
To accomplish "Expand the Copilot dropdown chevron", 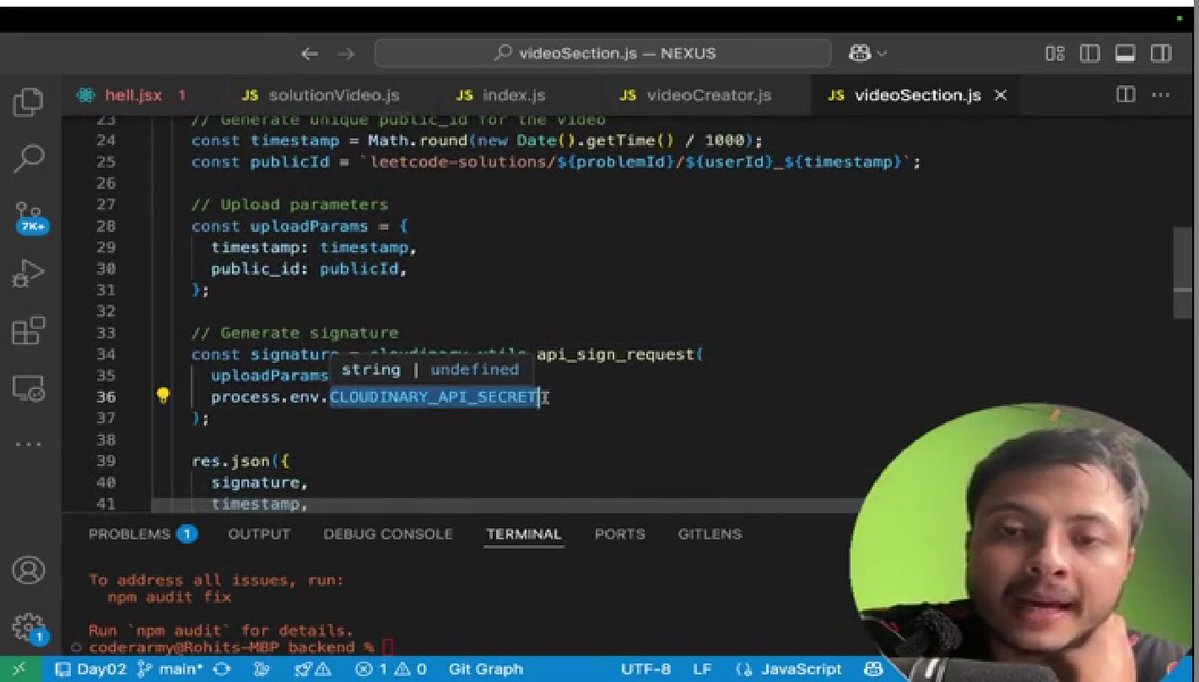I will [x=882, y=54].
